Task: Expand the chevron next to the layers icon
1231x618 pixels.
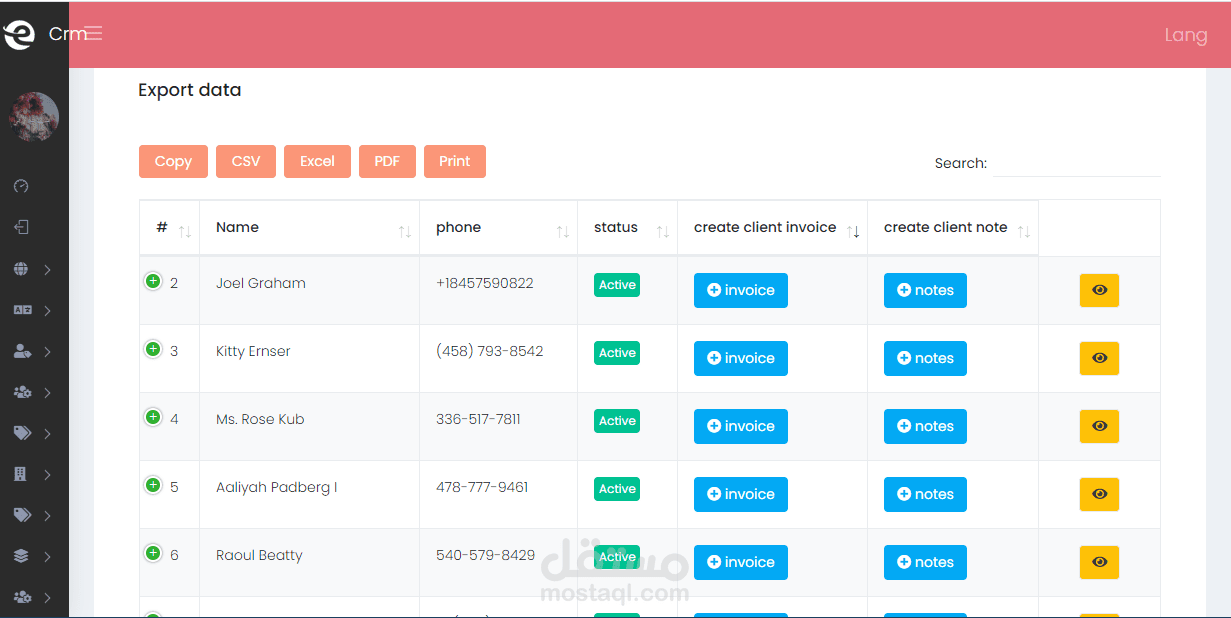Action: [x=48, y=557]
